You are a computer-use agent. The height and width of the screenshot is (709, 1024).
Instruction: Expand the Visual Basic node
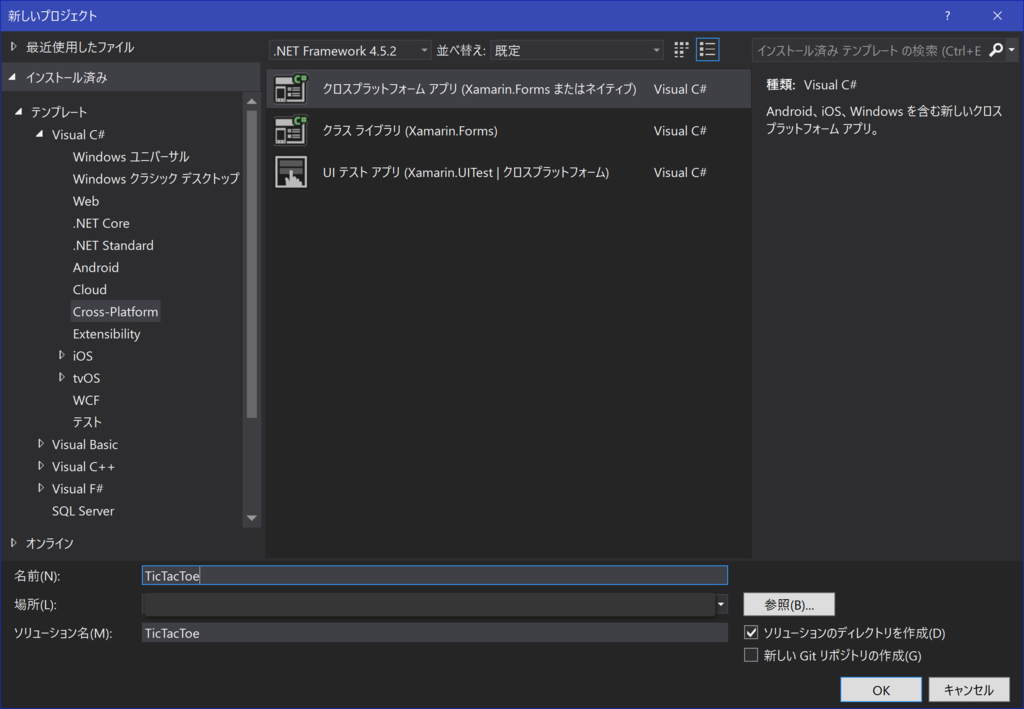(x=40, y=444)
